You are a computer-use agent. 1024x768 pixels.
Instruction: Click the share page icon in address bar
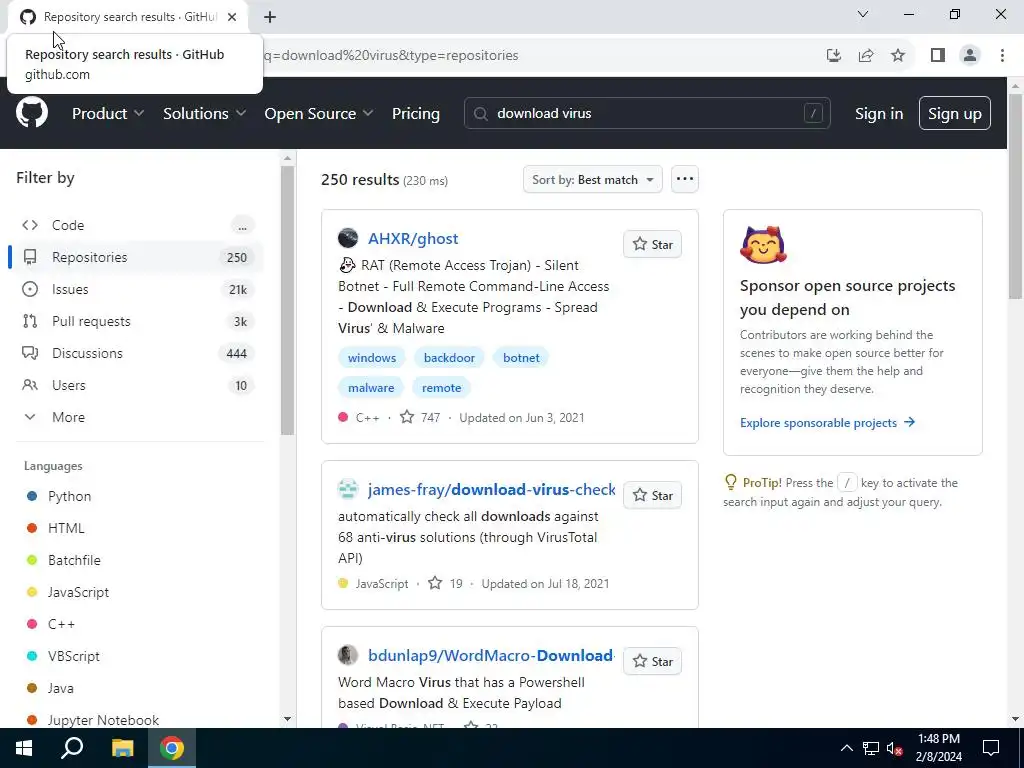tap(866, 56)
